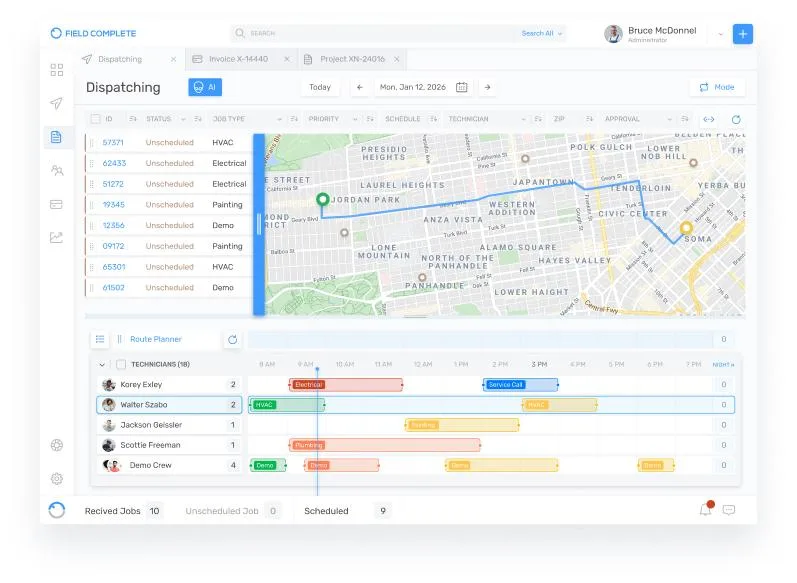
Task: Toggle the Technicians select-all checkbox
Action: (x=121, y=364)
